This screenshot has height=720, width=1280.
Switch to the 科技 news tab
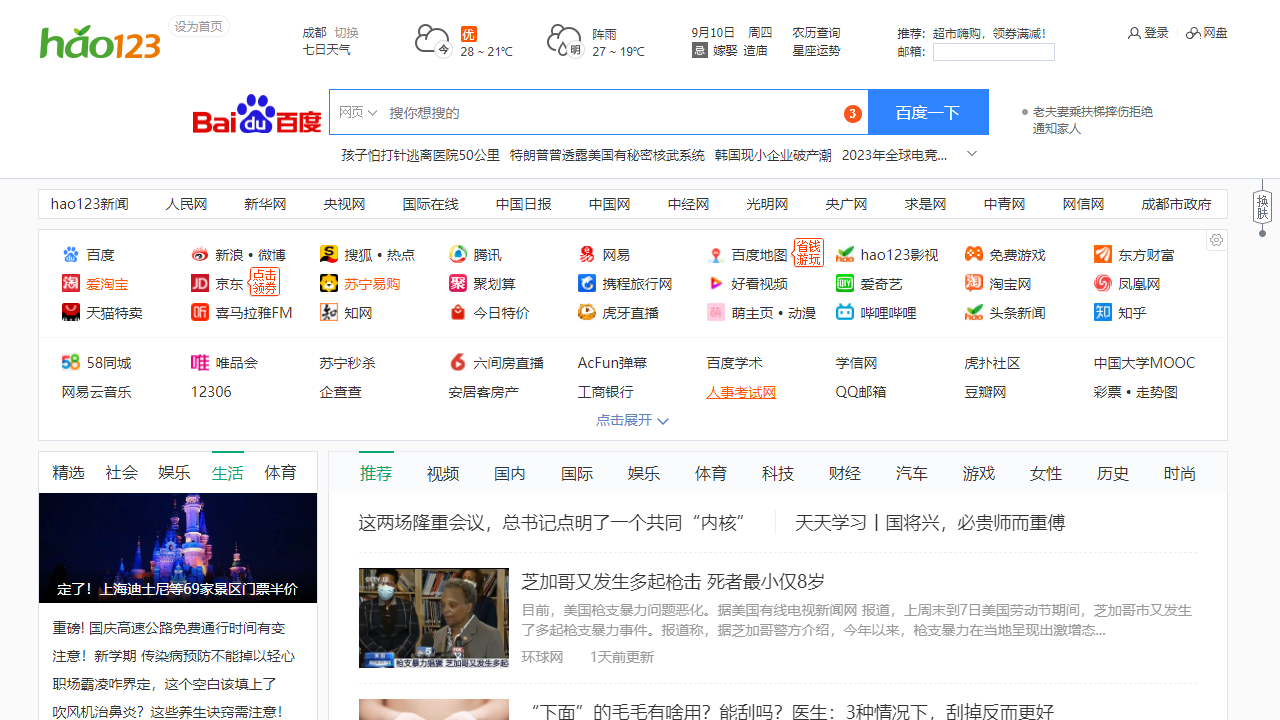pos(777,472)
